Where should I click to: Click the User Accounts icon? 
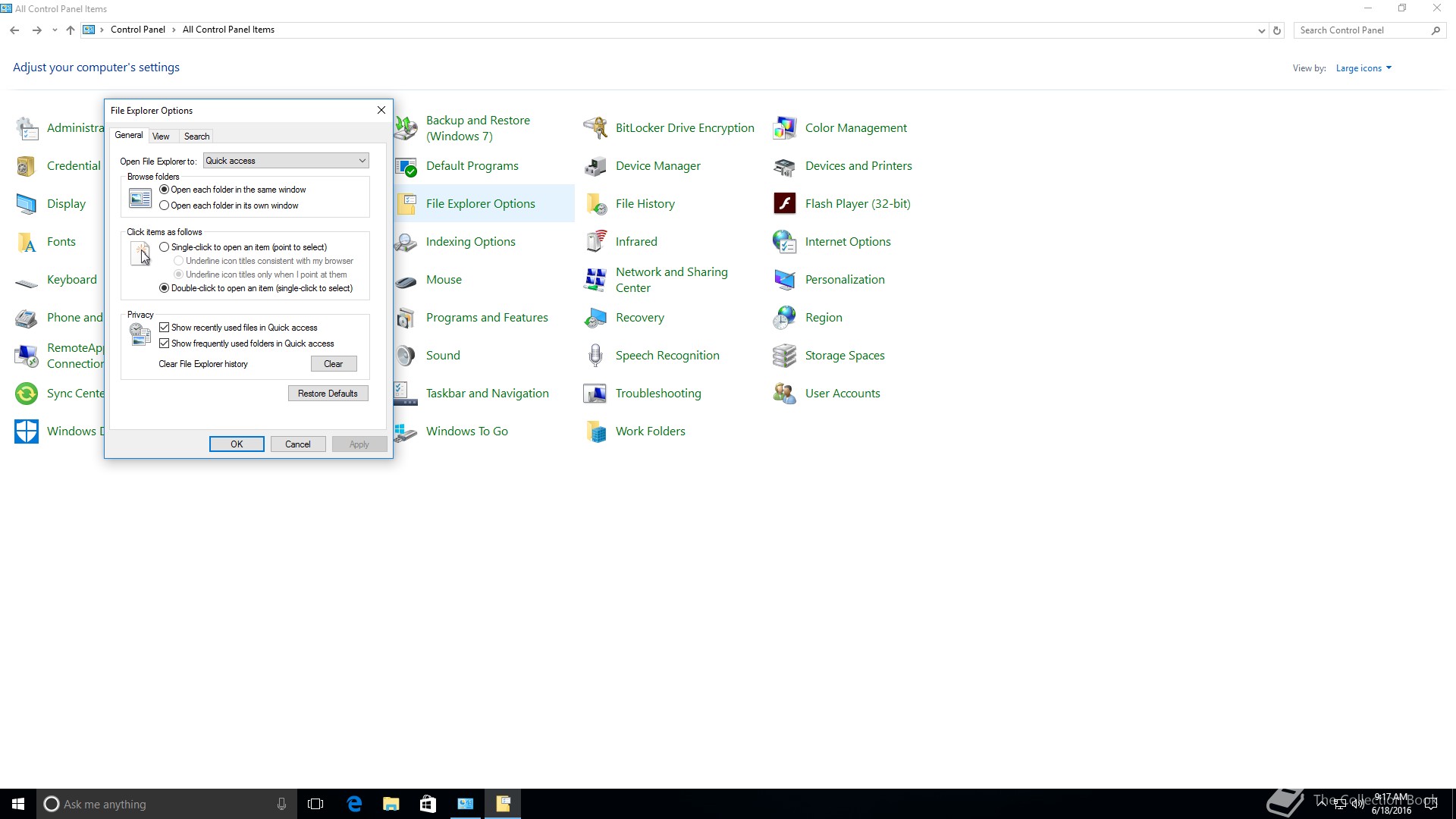(785, 394)
